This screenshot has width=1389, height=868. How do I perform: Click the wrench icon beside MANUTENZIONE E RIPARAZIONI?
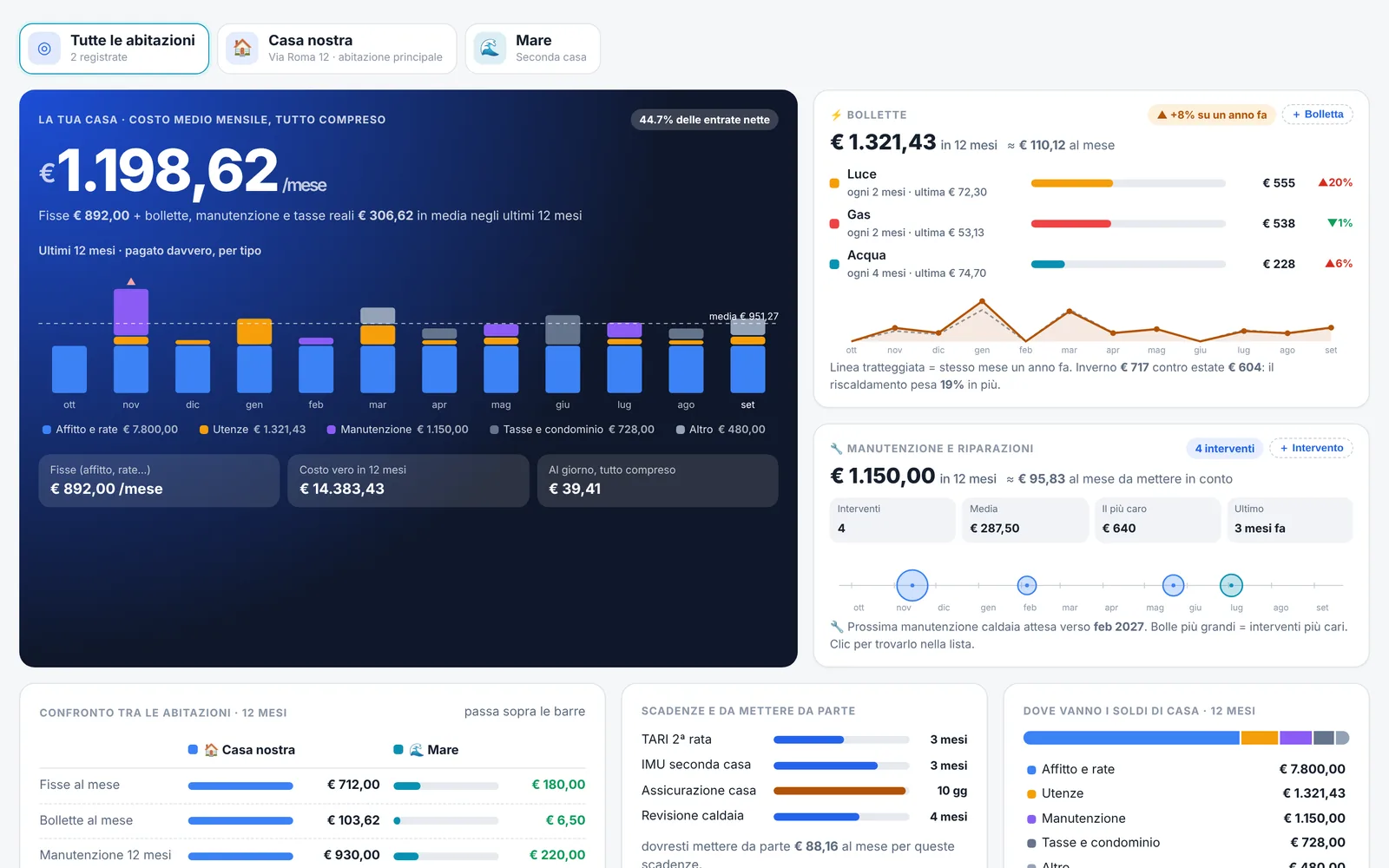click(x=836, y=449)
